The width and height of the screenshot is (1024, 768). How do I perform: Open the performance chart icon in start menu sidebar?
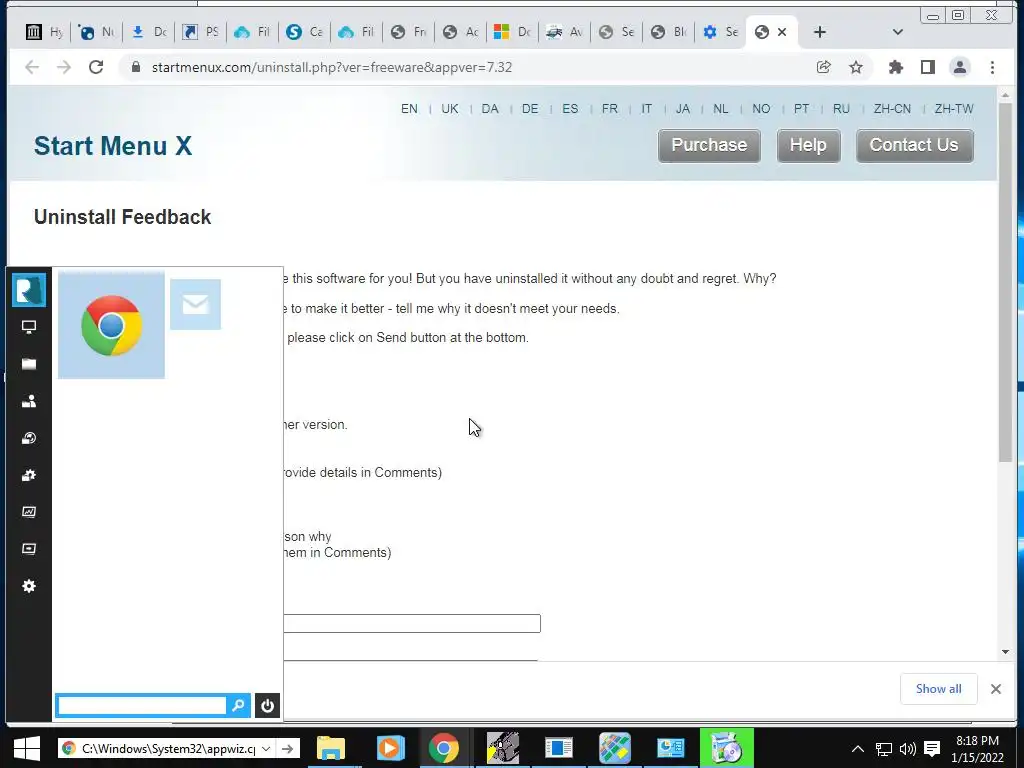click(x=29, y=512)
